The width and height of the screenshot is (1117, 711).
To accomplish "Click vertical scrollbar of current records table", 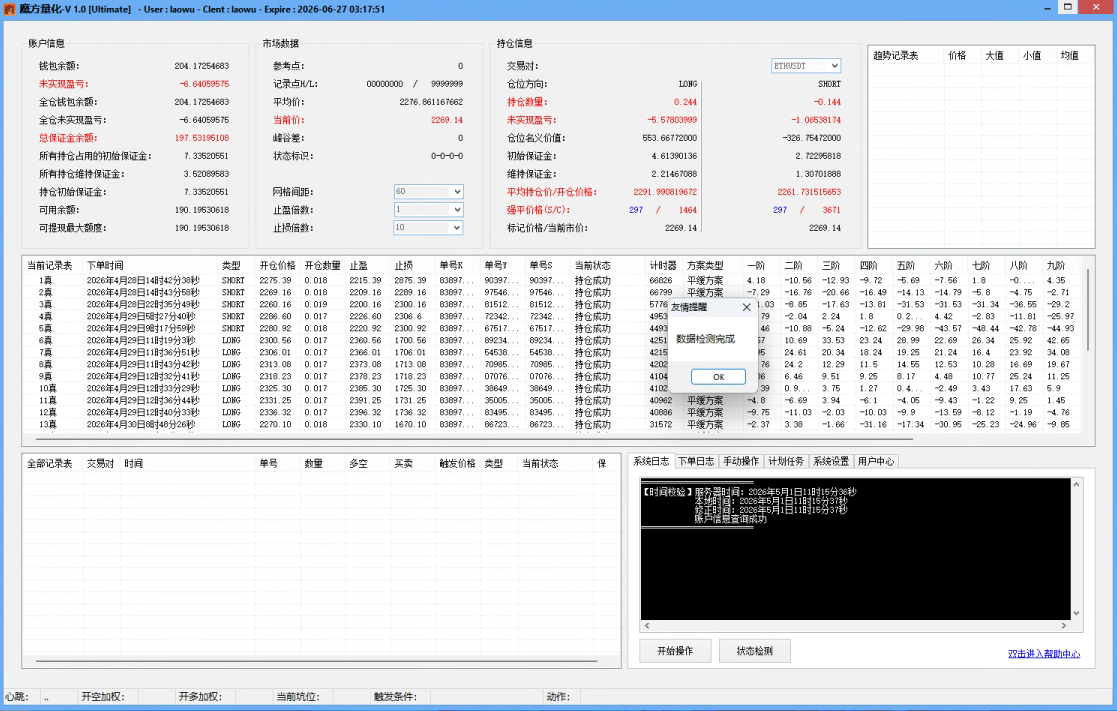I will [x=1088, y=310].
